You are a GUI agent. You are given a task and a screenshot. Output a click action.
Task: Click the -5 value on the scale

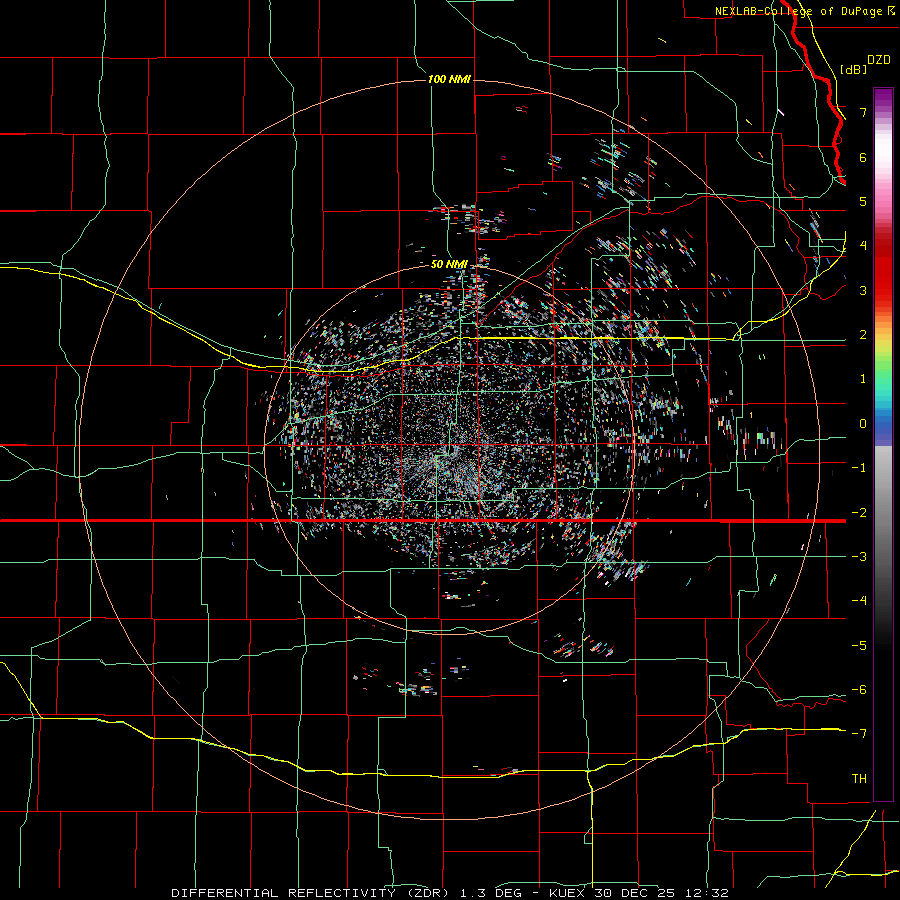point(859,646)
